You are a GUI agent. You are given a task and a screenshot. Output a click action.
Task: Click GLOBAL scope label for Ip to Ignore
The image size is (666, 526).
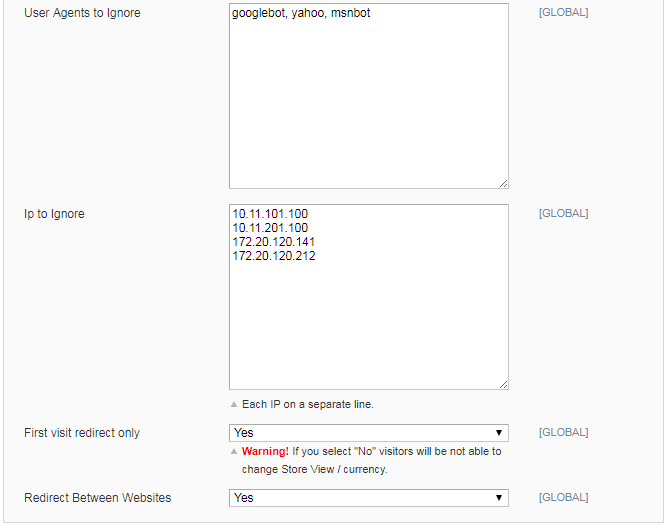563,213
